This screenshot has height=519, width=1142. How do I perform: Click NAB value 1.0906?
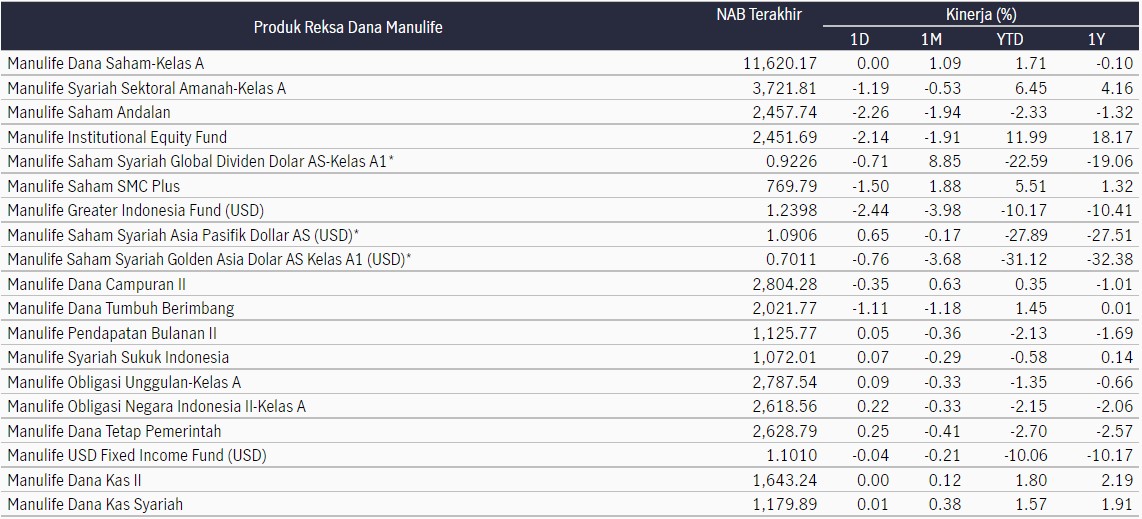792,235
